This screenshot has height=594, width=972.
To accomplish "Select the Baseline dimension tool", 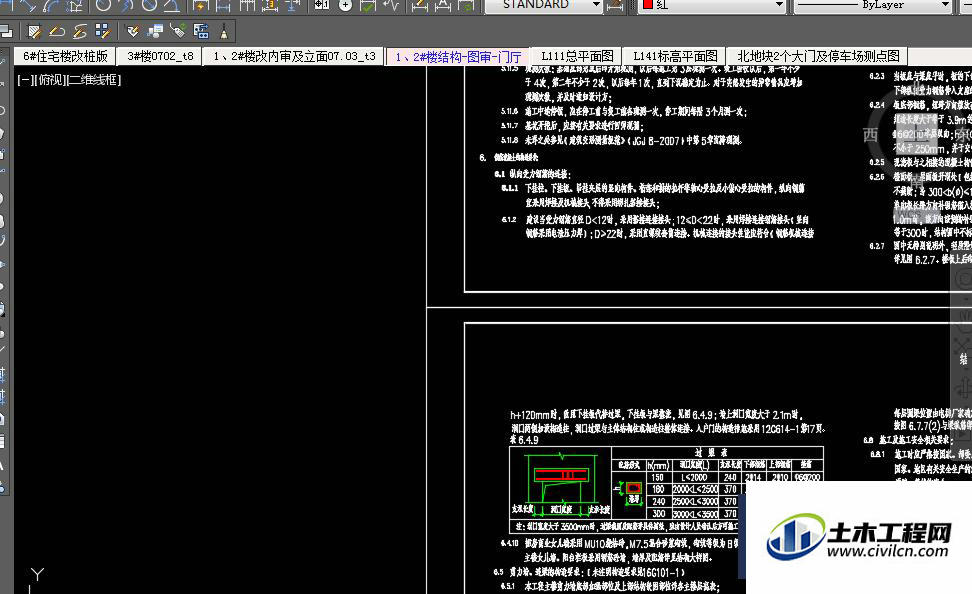I will pyautogui.click(x=224, y=6).
